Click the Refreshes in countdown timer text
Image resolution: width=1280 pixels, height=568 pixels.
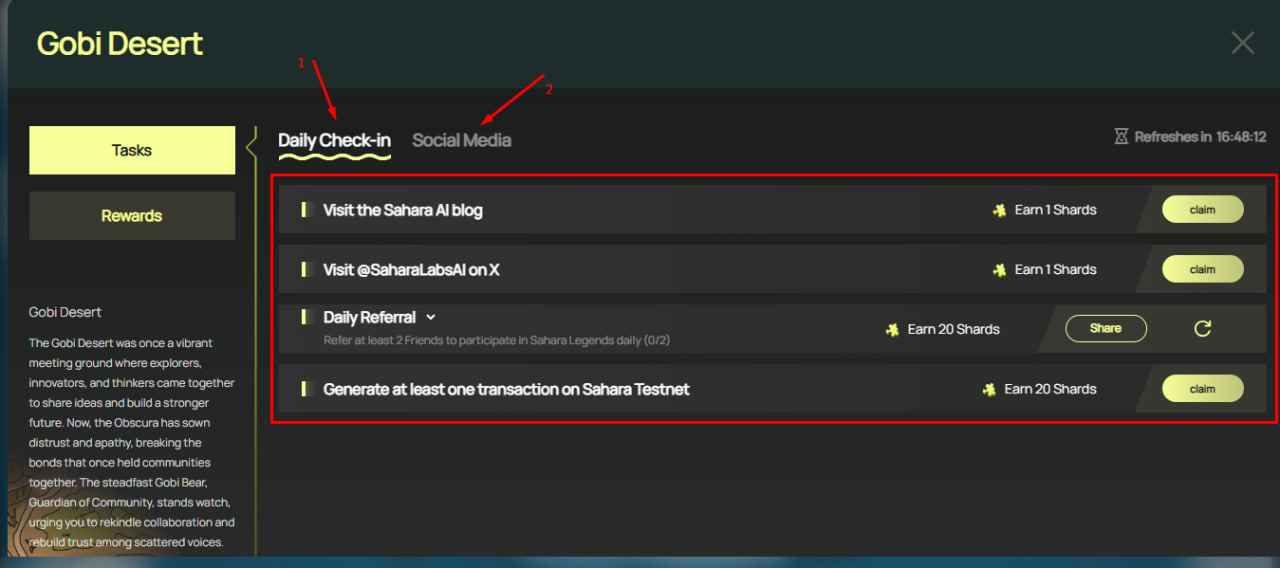coord(1200,137)
